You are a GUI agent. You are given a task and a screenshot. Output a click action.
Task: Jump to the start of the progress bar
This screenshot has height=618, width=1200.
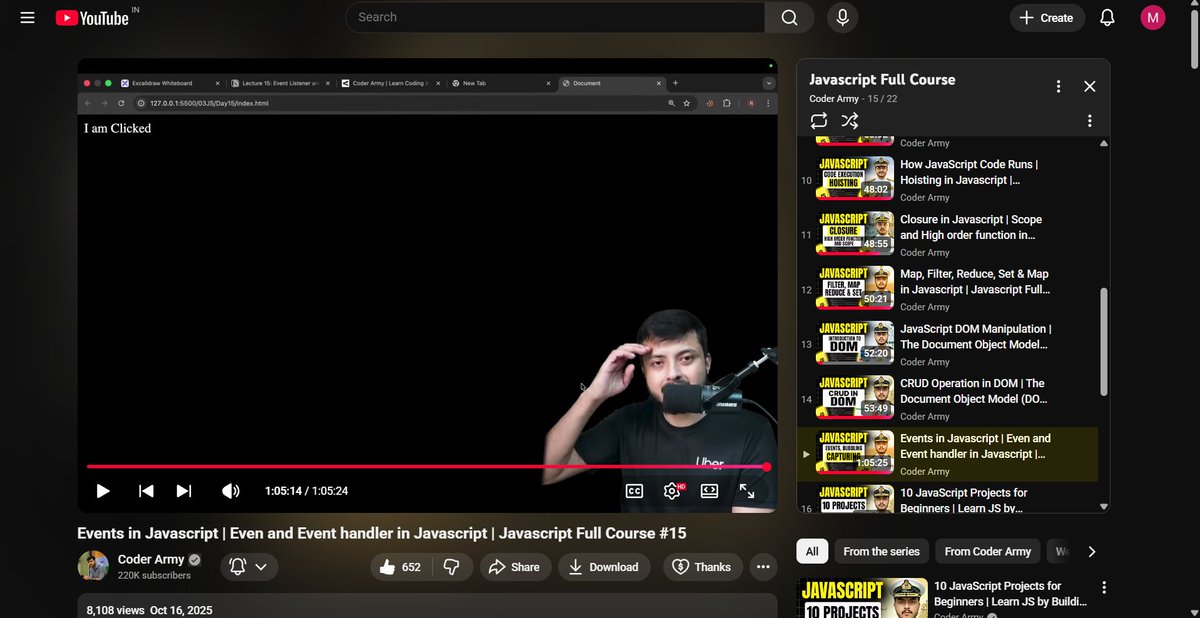coord(88,466)
